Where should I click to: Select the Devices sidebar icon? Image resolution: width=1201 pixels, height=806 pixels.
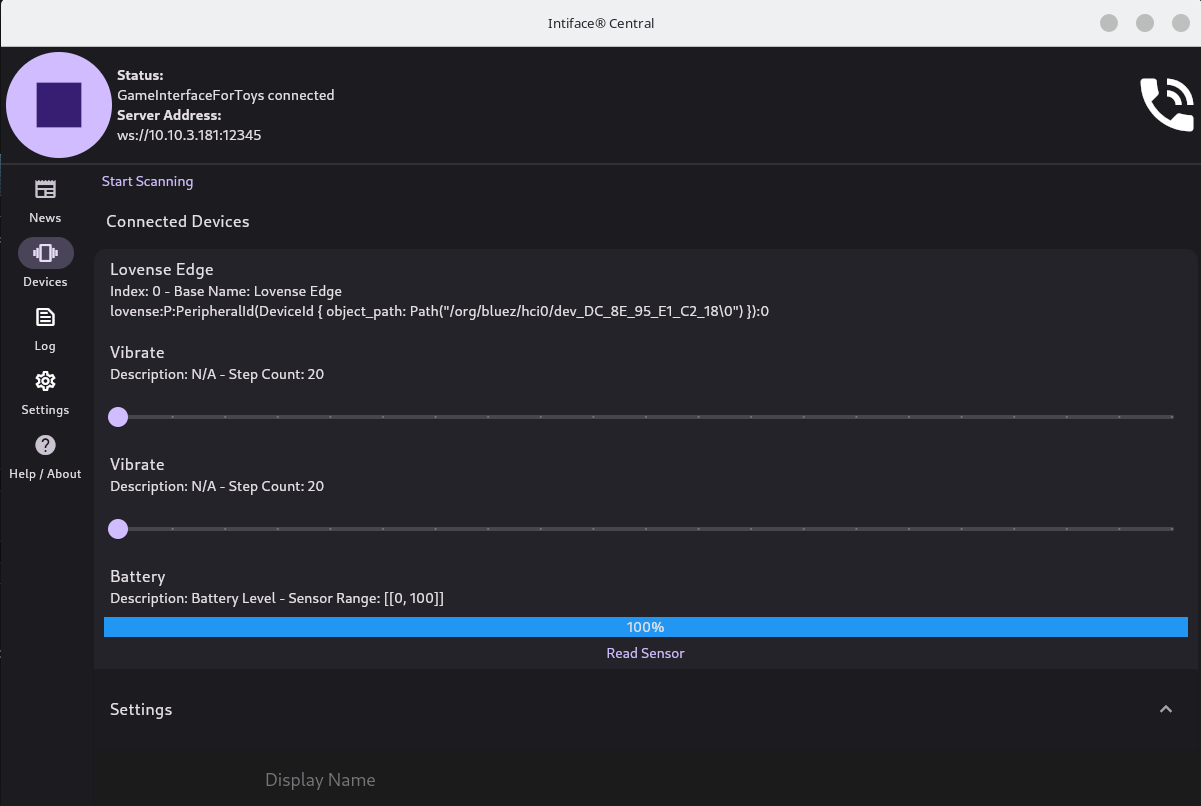[x=45, y=253]
